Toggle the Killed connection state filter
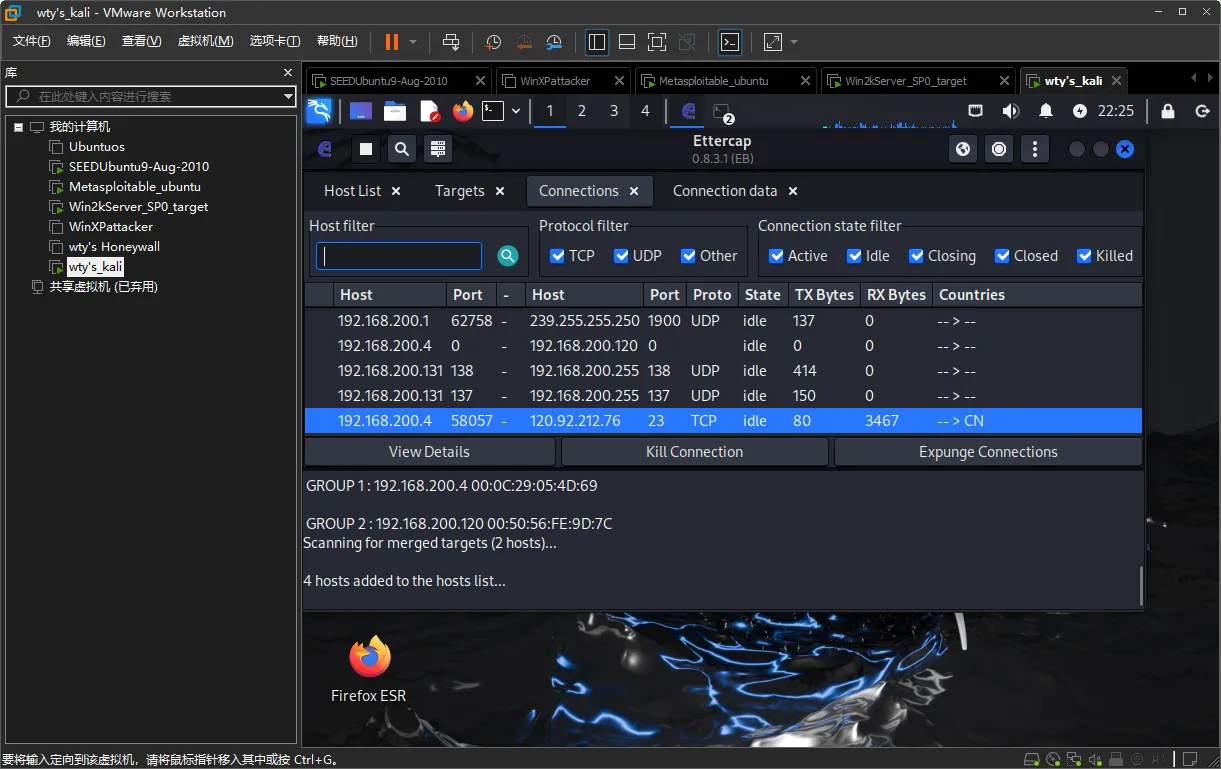 pyautogui.click(x=1084, y=256)
